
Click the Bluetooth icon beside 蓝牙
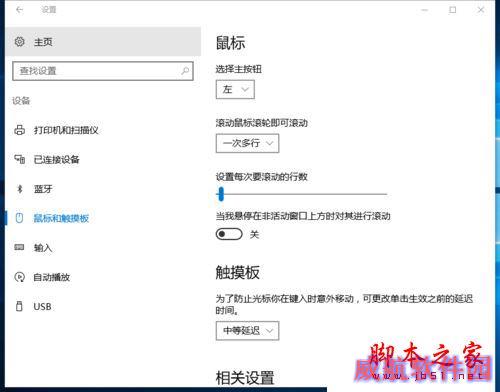point(20,189)
